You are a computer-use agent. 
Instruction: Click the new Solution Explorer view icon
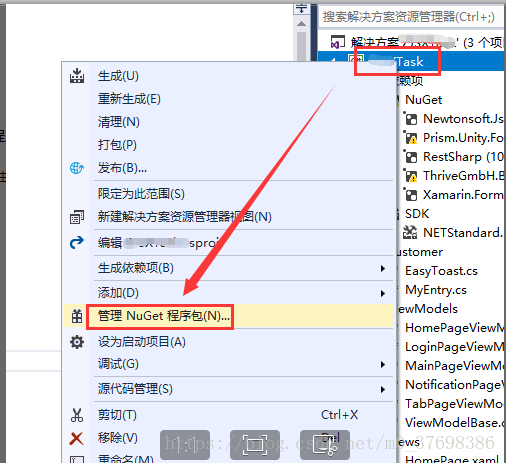77,217
